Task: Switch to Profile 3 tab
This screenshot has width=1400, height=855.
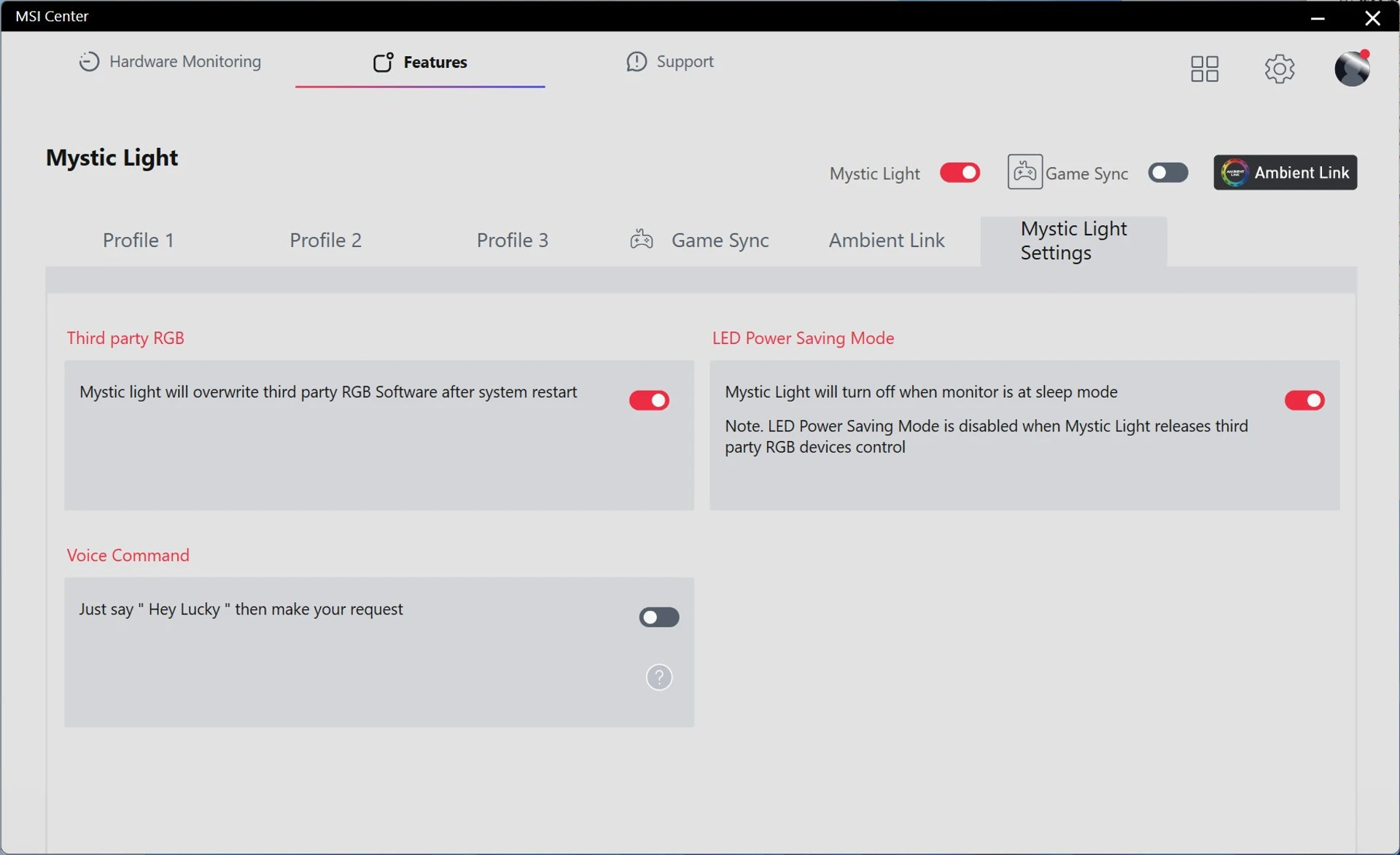Action: tap(513, 240)
